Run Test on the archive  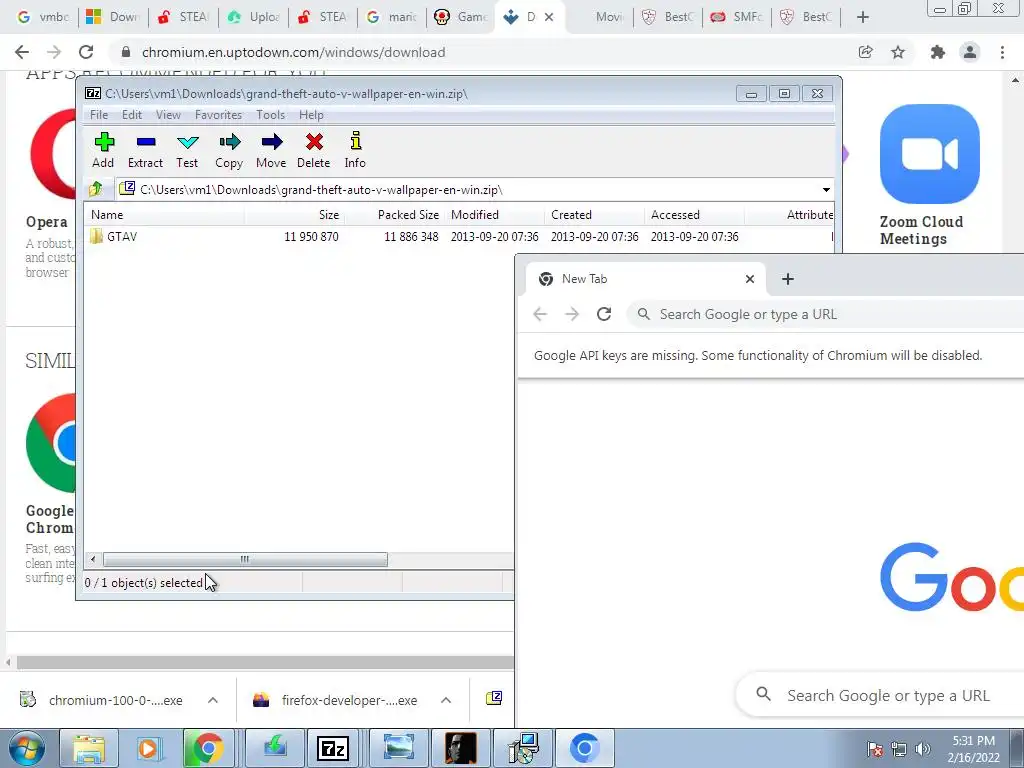coord(187,150)
